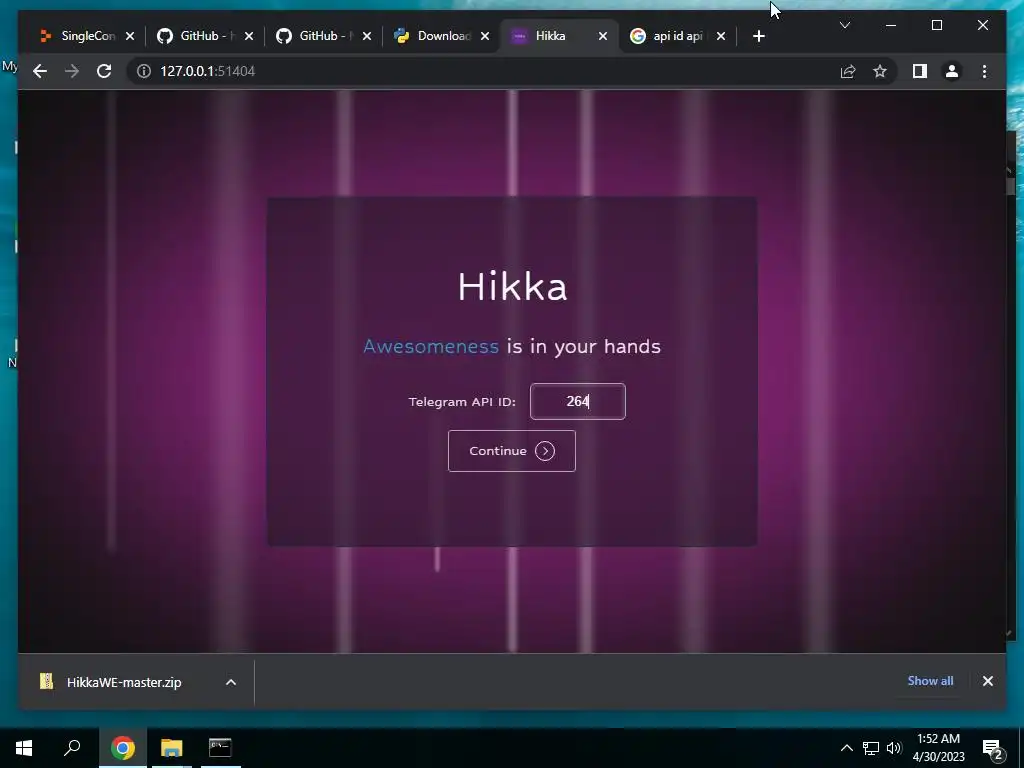The height and width of the screenshot is (768, 1024).
Task: Close the downloads bar
Action: click(x=987, y=681)
